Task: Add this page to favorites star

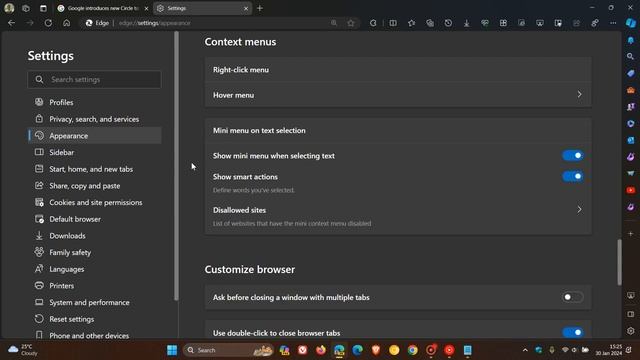Action: (x=351, y=23)
